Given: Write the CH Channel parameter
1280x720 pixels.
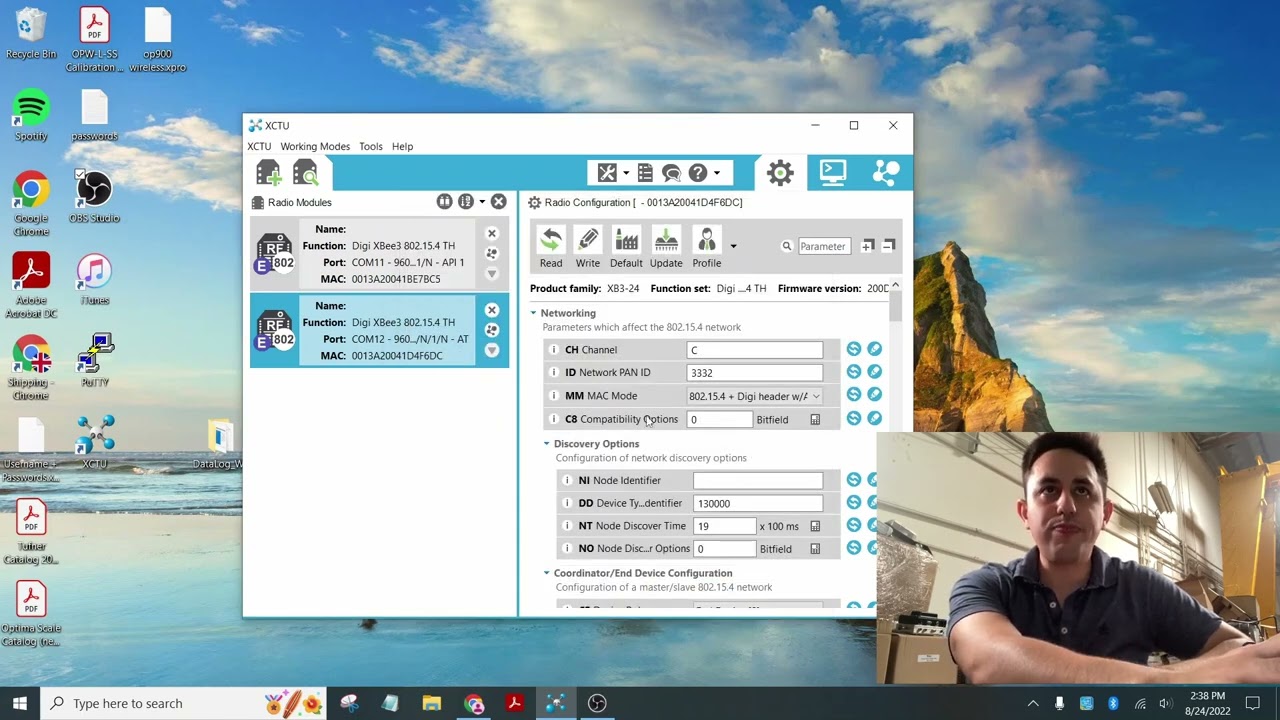Looking at the screenshot, I should click(875, 349).
